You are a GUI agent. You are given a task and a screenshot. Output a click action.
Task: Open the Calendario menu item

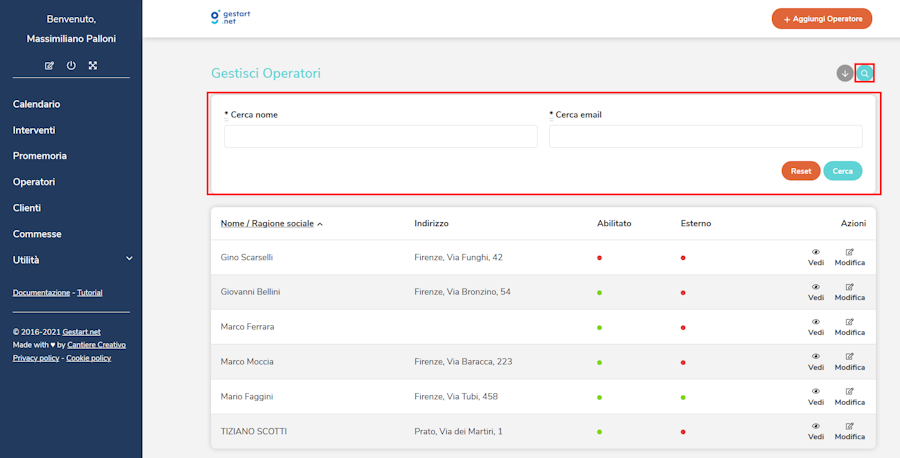(x=37, y=104)
